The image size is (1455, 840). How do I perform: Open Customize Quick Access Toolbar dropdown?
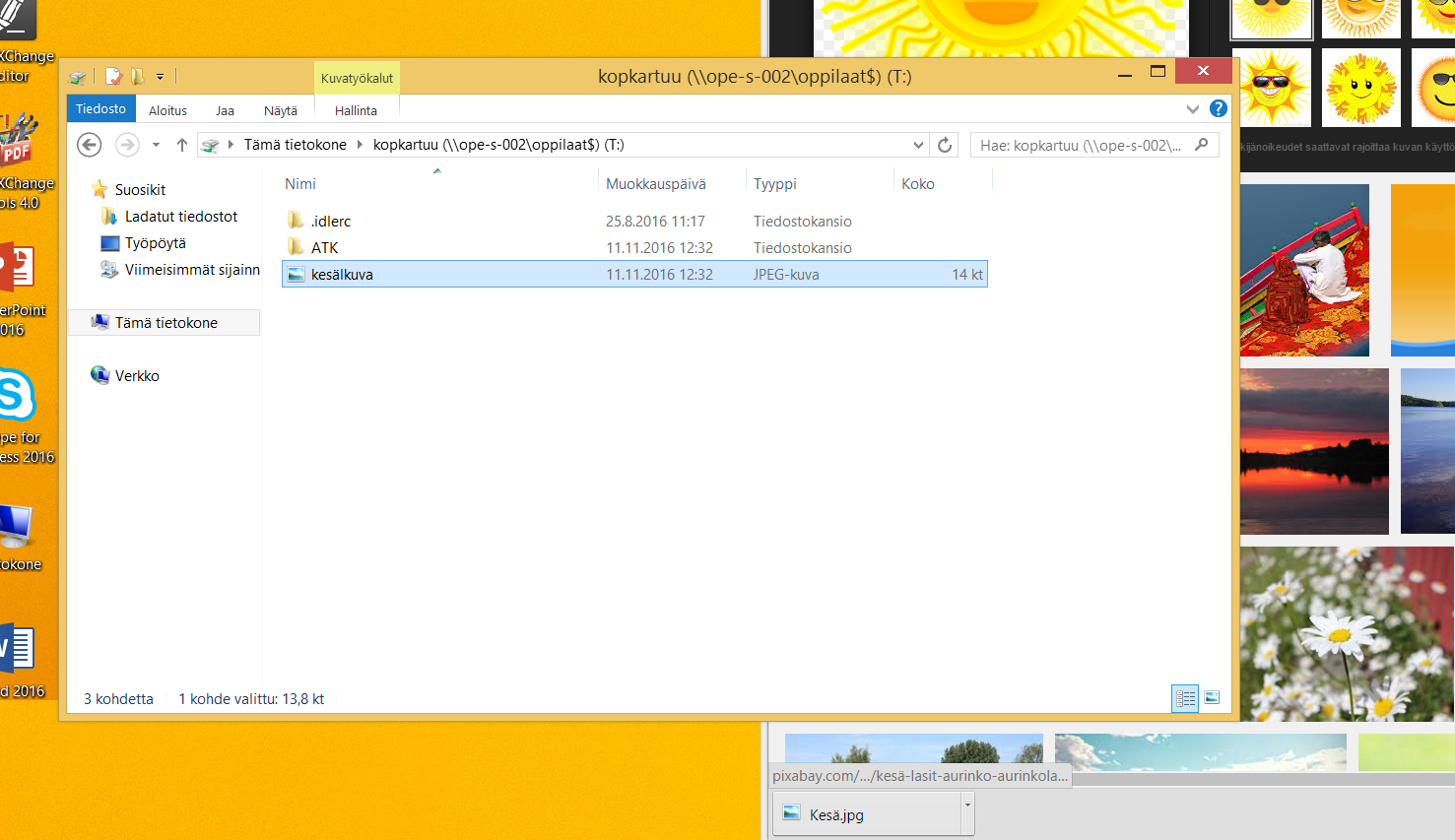click(x=160, y=76)
